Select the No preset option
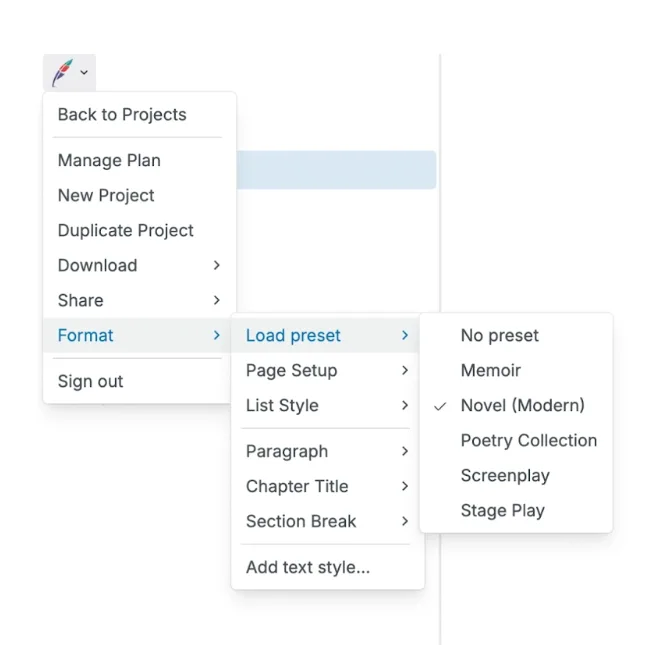This screenshot has height=645, width=648. pyautogui.click(x=499, y=335)
